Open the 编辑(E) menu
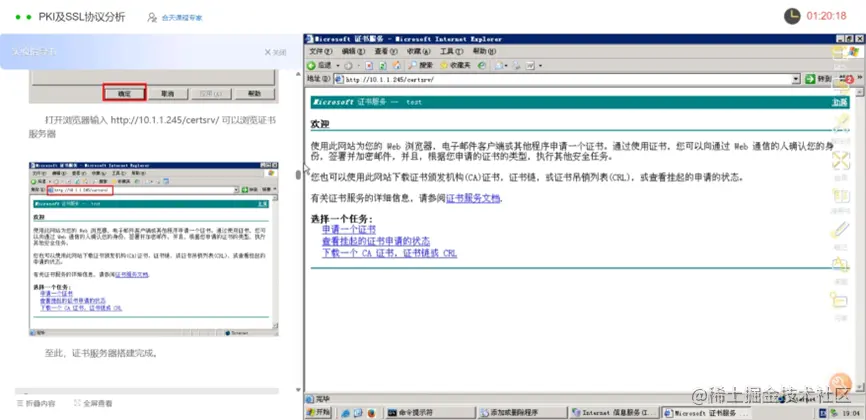The image size is (866, 420). point(353,51)
